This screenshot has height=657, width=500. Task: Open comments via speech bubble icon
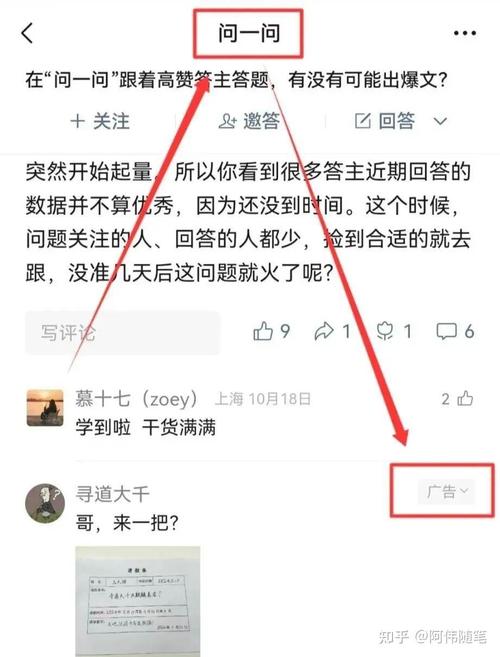coord(446,331)
